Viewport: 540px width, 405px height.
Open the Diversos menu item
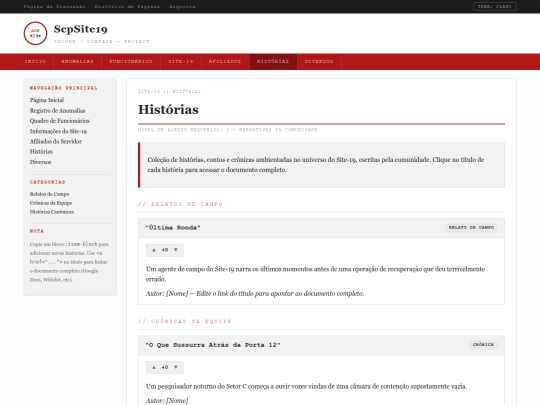[319, 62]
